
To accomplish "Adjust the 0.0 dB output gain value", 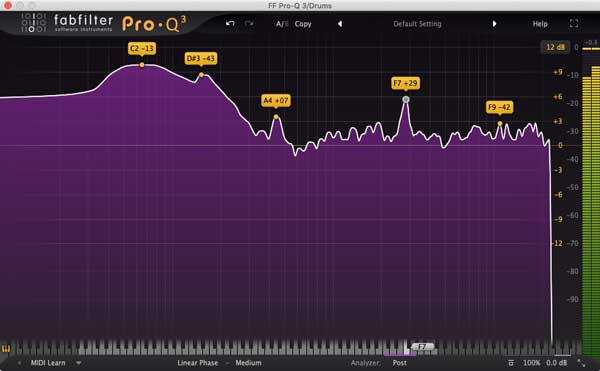I will point(557,363).
